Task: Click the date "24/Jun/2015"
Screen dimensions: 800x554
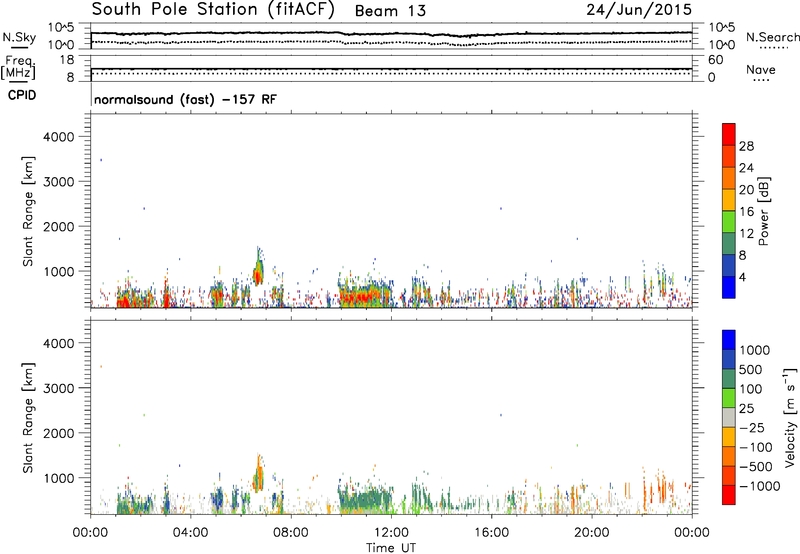Action: click(639, 10)
